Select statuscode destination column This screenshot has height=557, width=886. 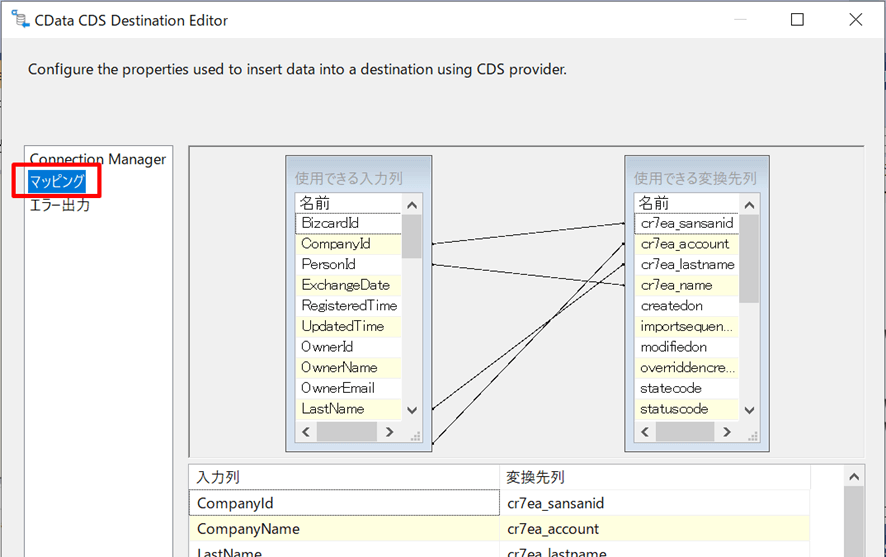pos(687,409)
